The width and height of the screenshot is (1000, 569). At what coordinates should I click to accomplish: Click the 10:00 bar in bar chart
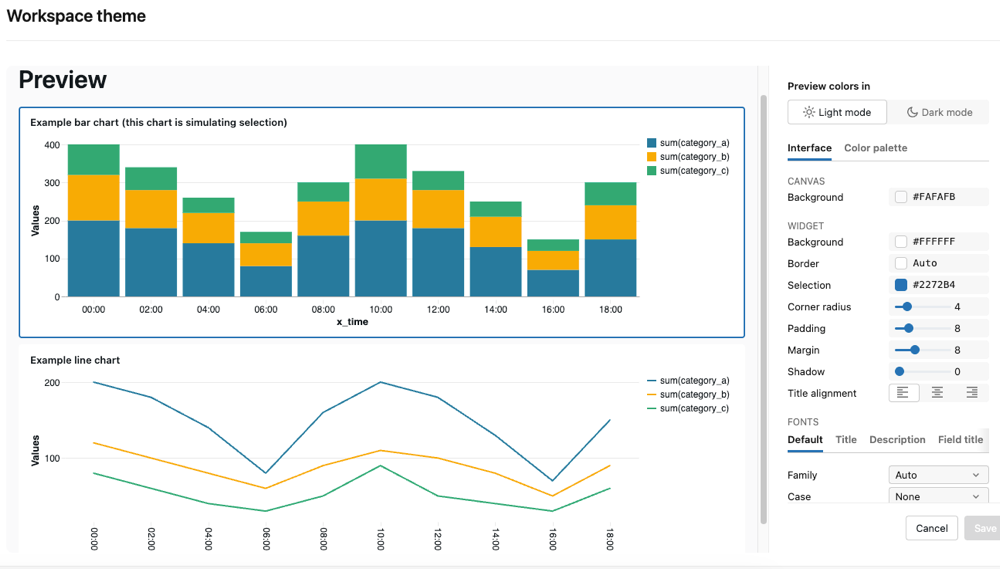click(381, 221)
